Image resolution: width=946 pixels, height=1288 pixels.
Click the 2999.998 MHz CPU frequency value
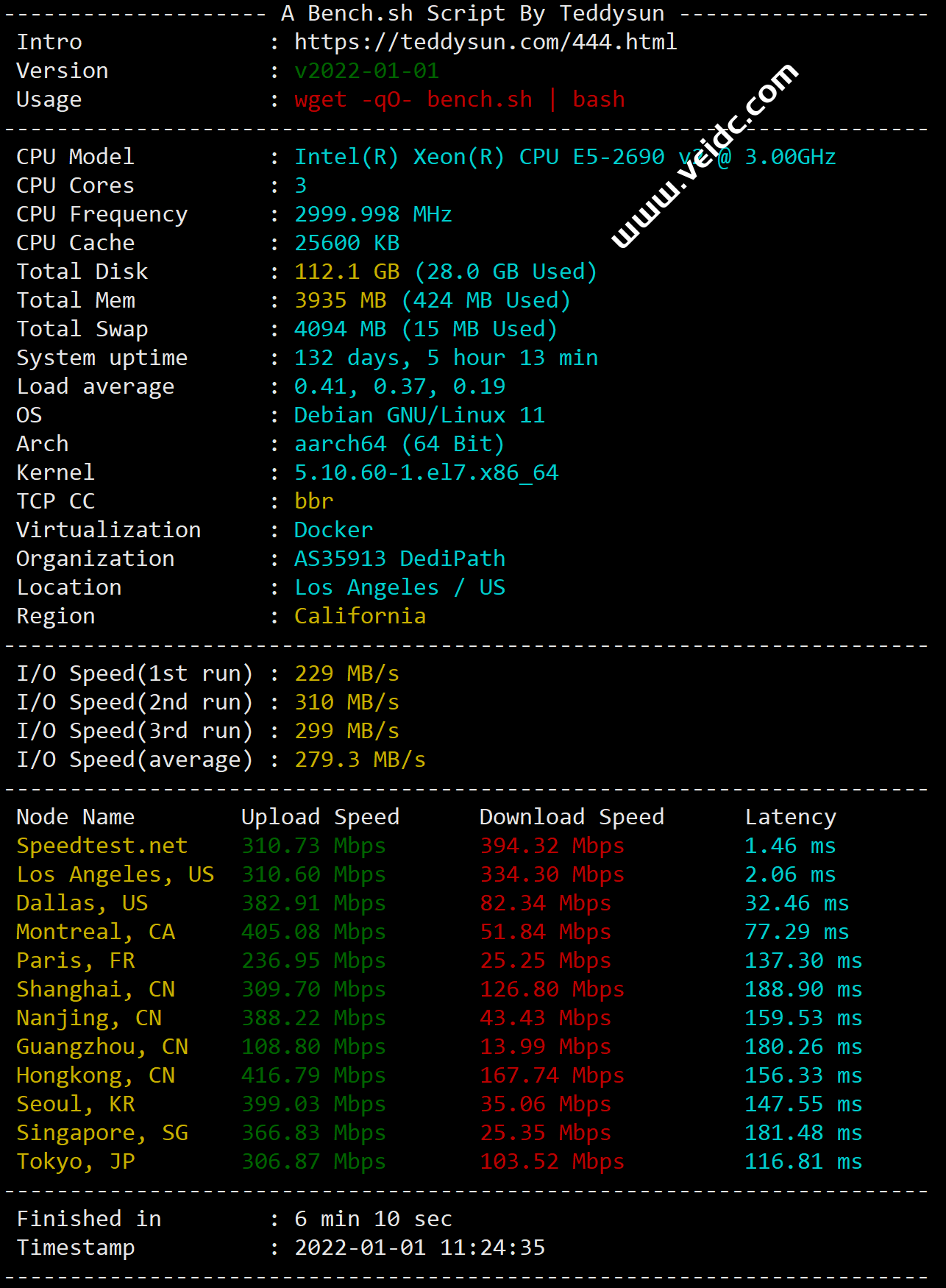point(373,214)
